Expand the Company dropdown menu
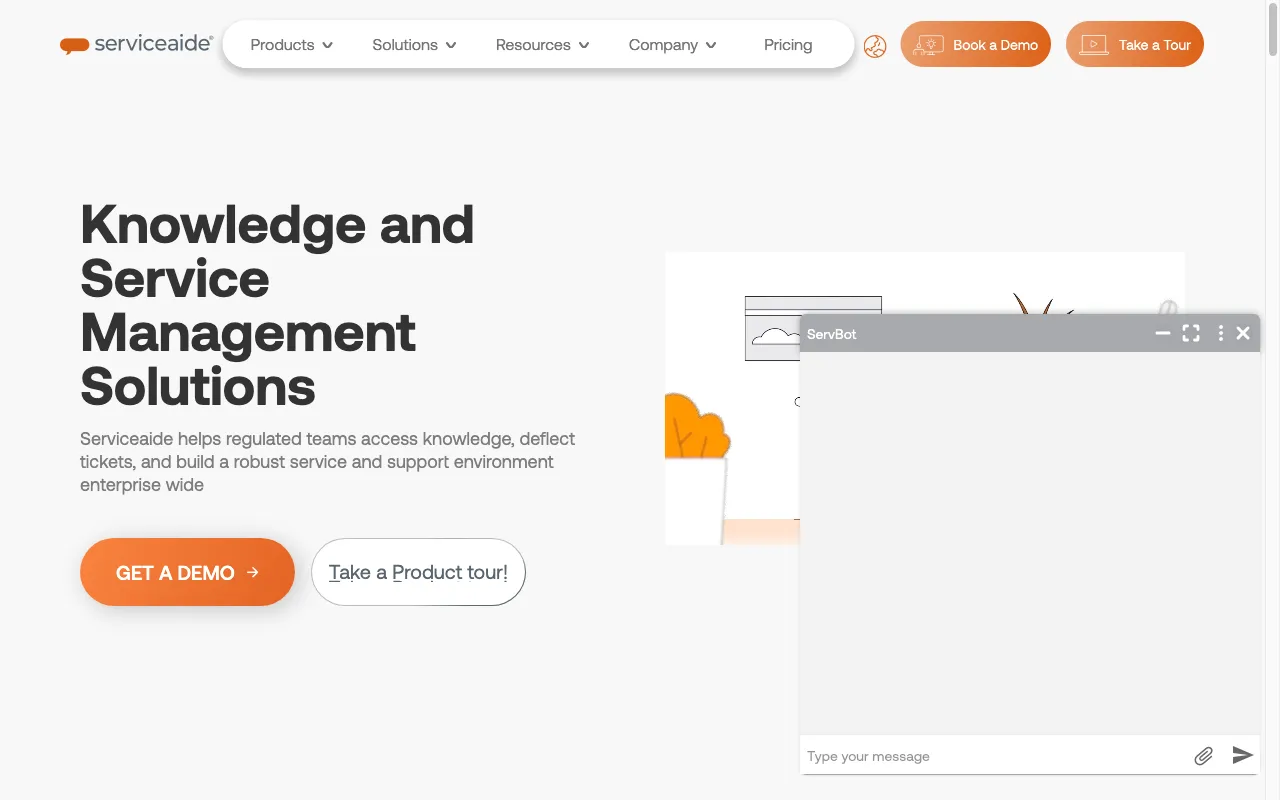Viewport: 1280px width, 800px height. pos(673,45)
